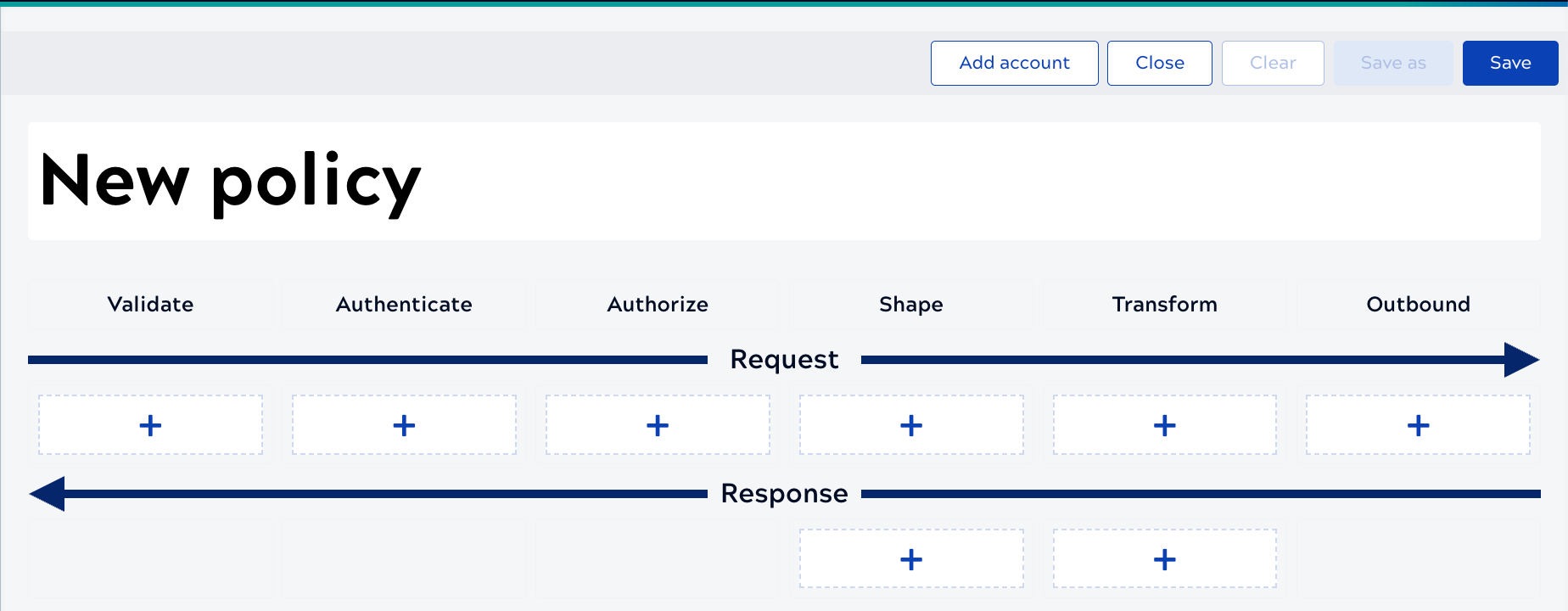Save the new policy
Viewport: 1568px width, 611px height.
click(1509, 63)
